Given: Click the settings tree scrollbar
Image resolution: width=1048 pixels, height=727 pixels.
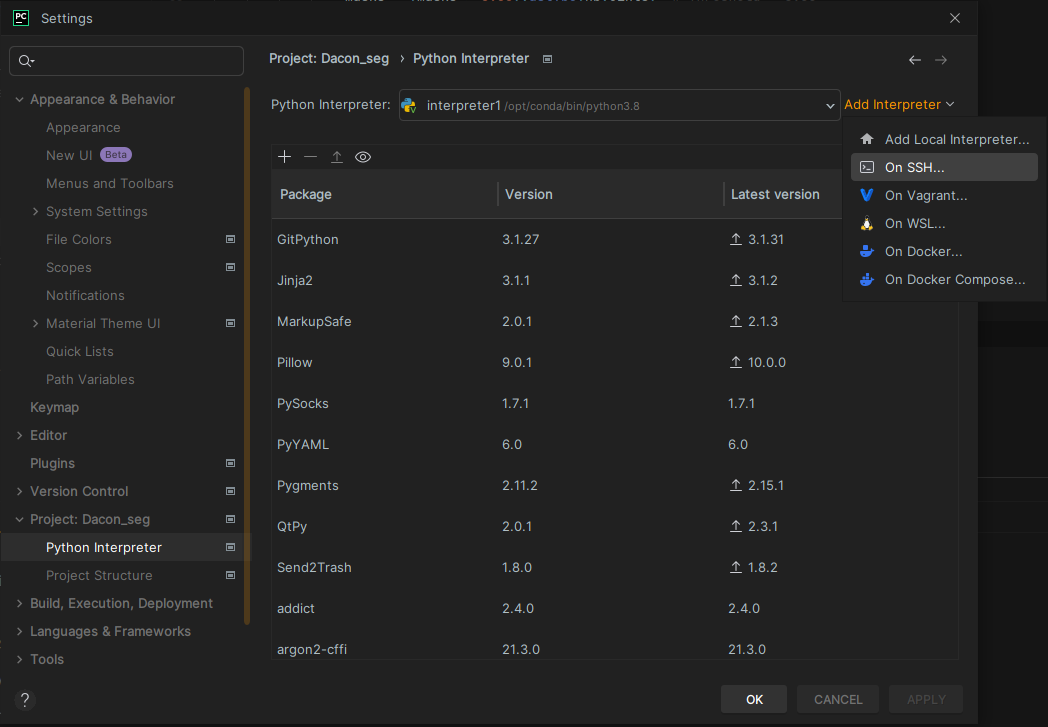Looking at the screenshot, I should 247,356.
